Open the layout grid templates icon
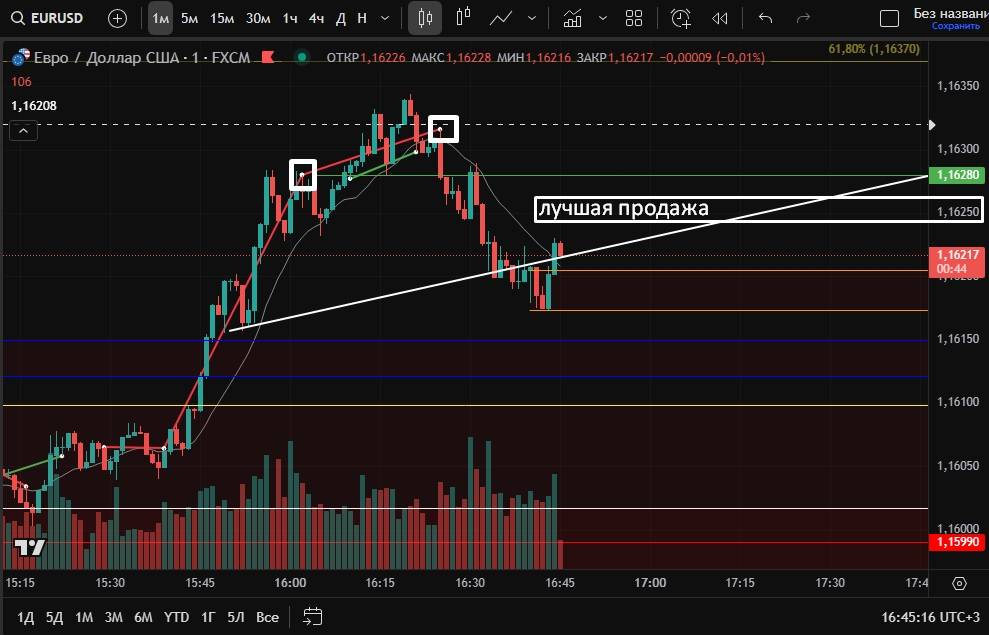The height and width of the screenshot is (635, 989). [633, 18]
